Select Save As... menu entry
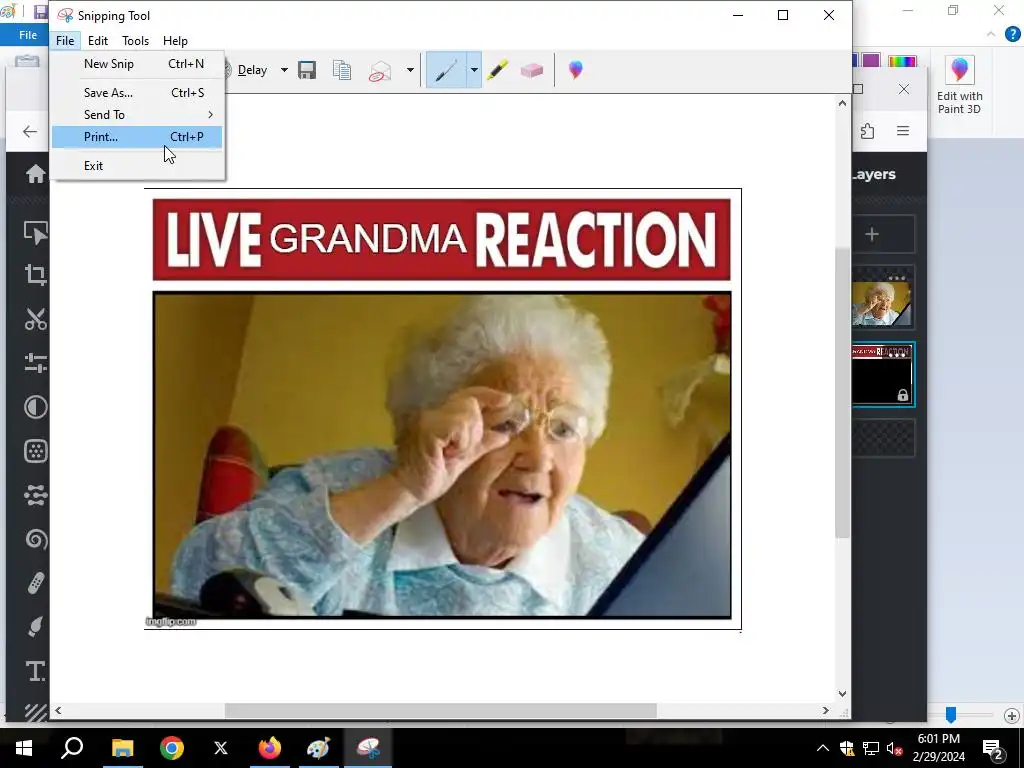The image size is (1024, 768). coord(137,93)
